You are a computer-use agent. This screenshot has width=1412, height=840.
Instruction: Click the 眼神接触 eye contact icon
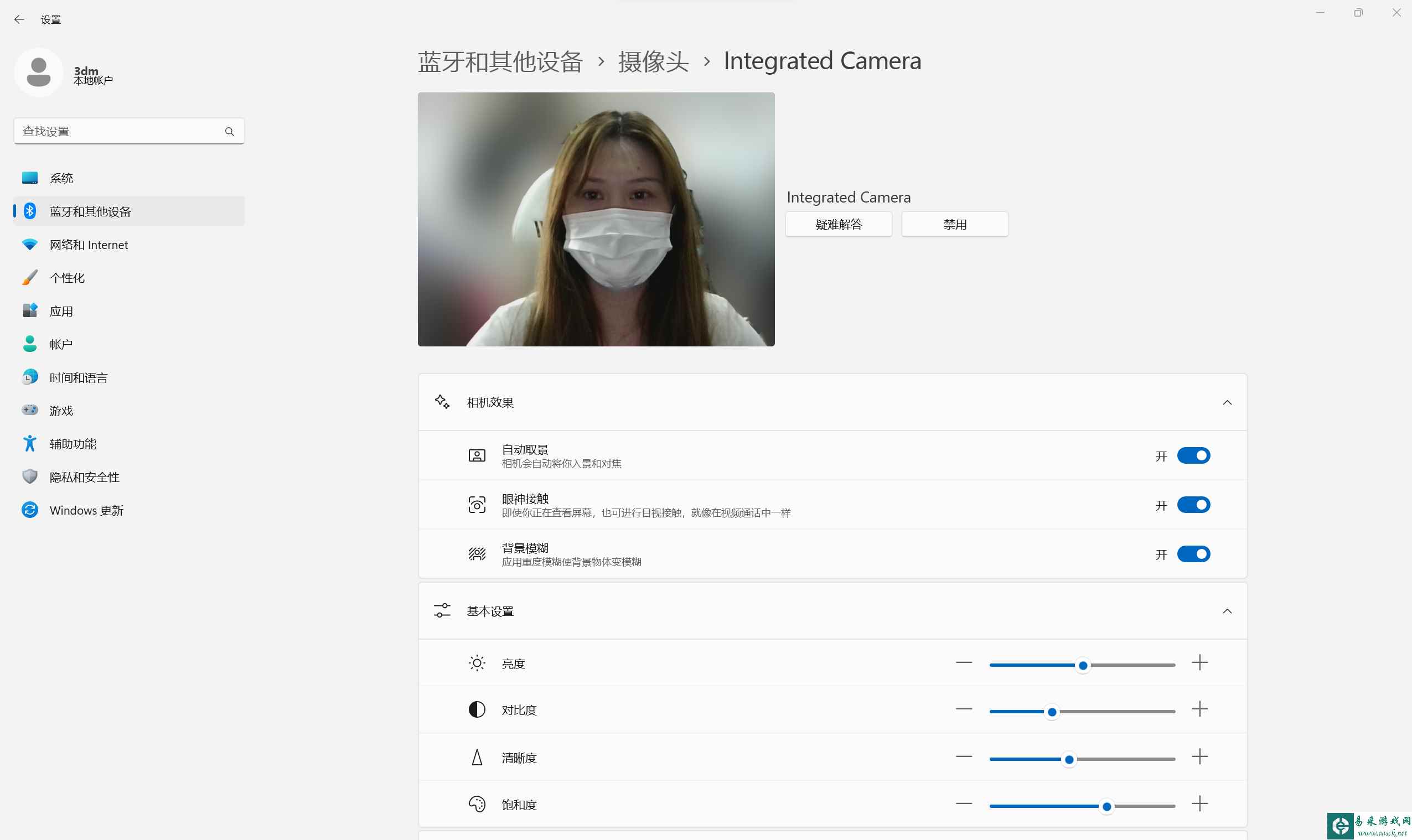click(477, 505)
